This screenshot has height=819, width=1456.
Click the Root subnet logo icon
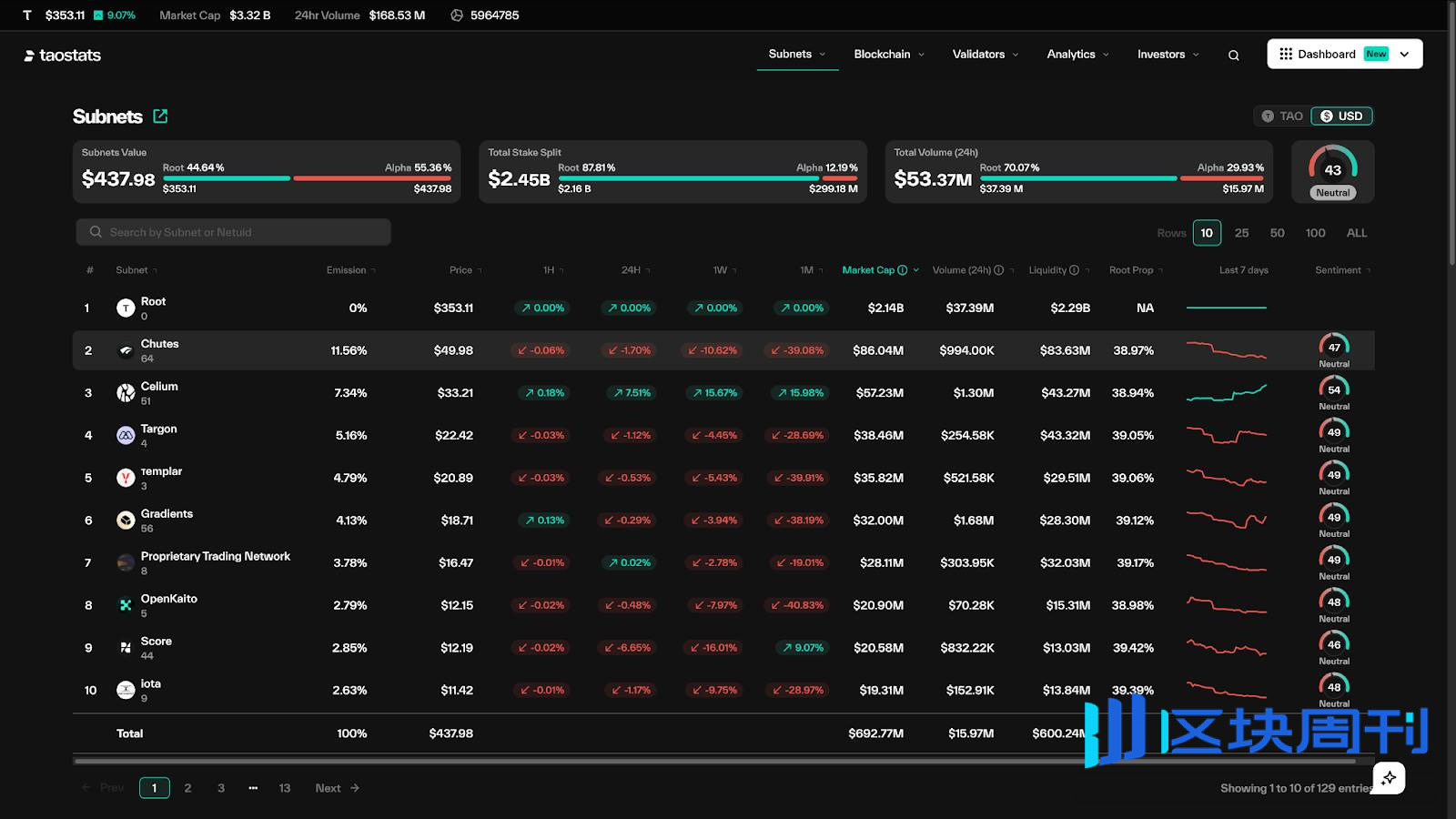(x=126, y=308)
